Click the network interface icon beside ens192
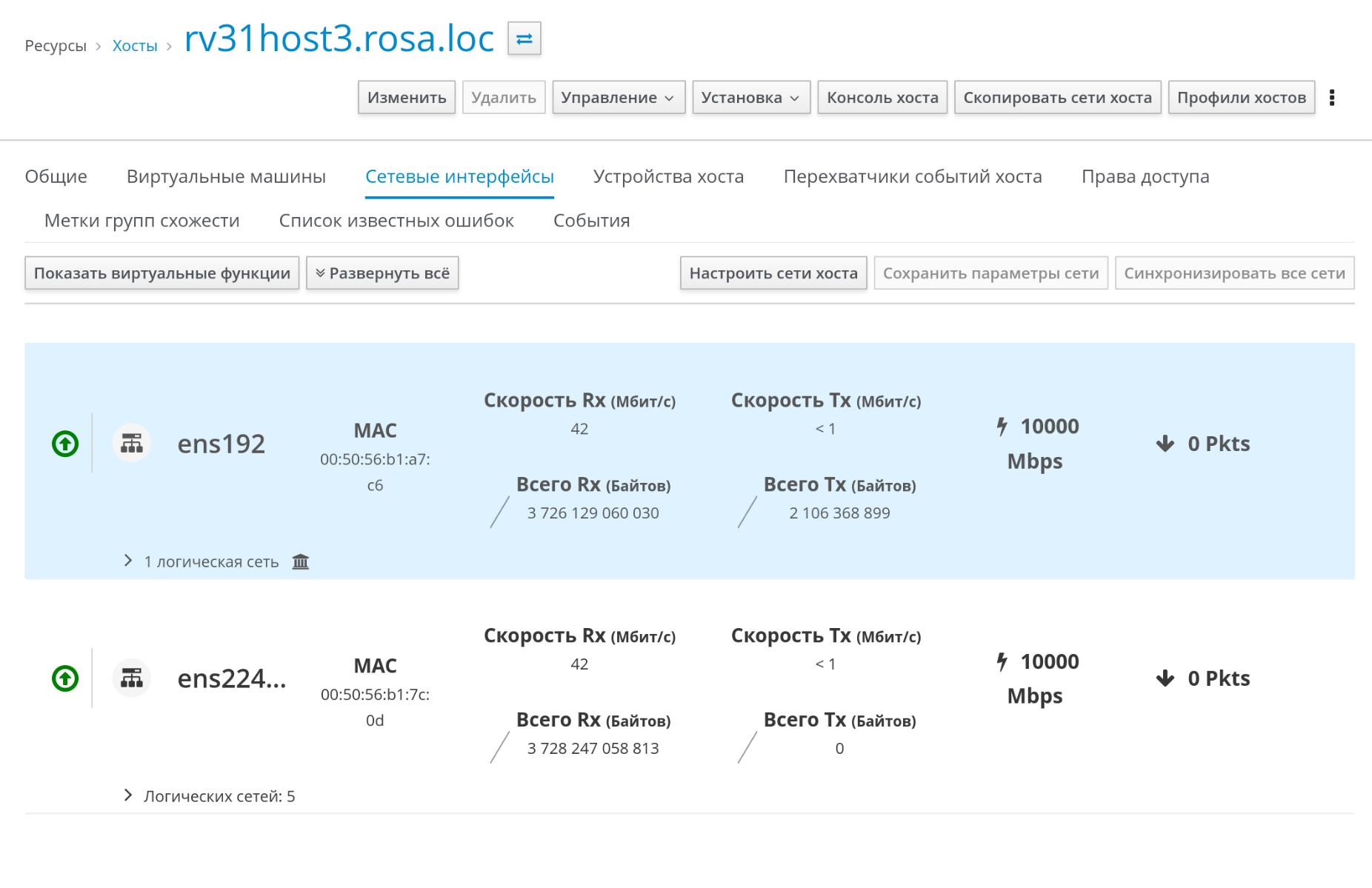 click(132, 444)
